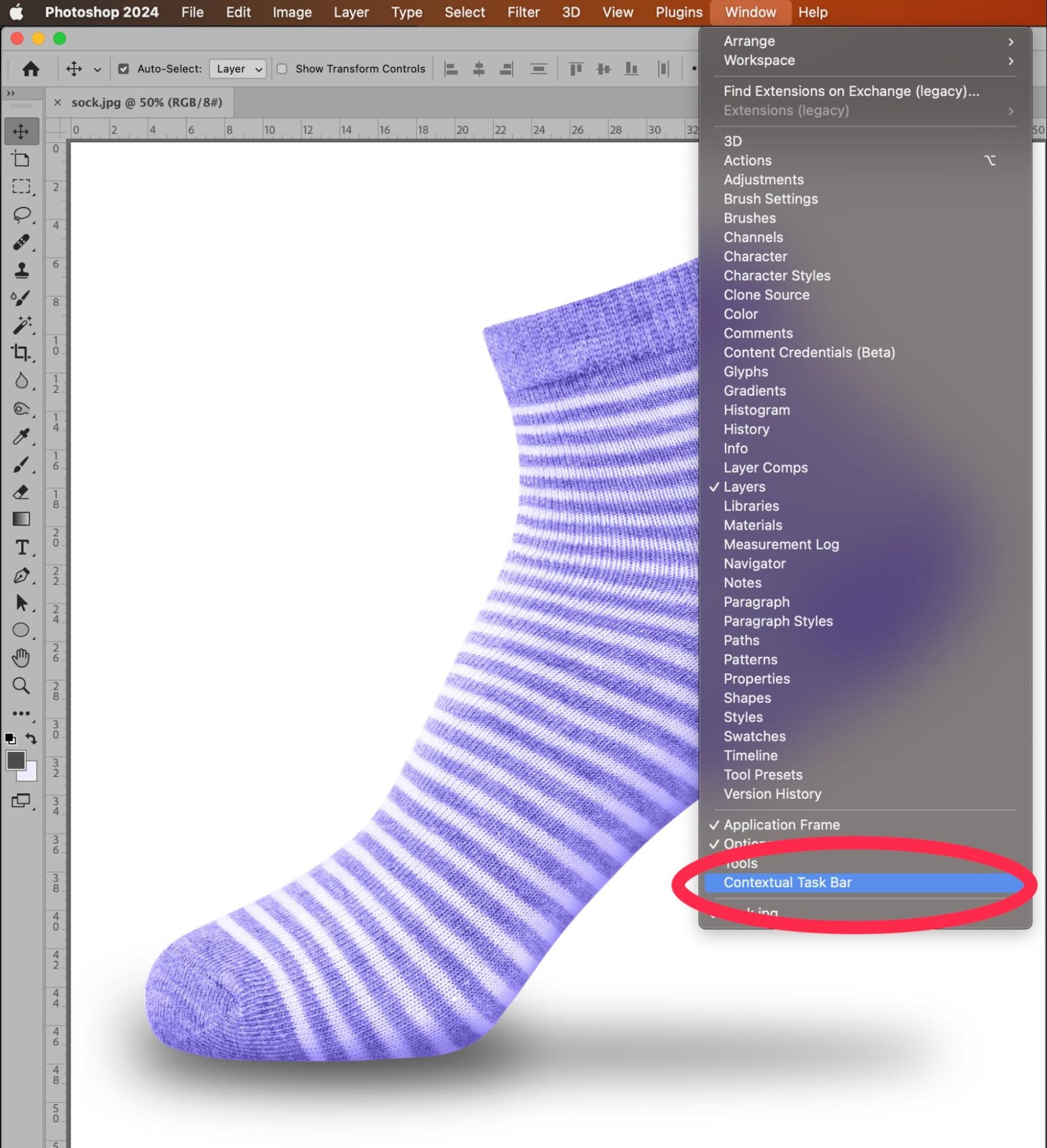Close the sock.jpg document tab
This screenshot has height=1148, width=1047.
(x=57, y=102)
